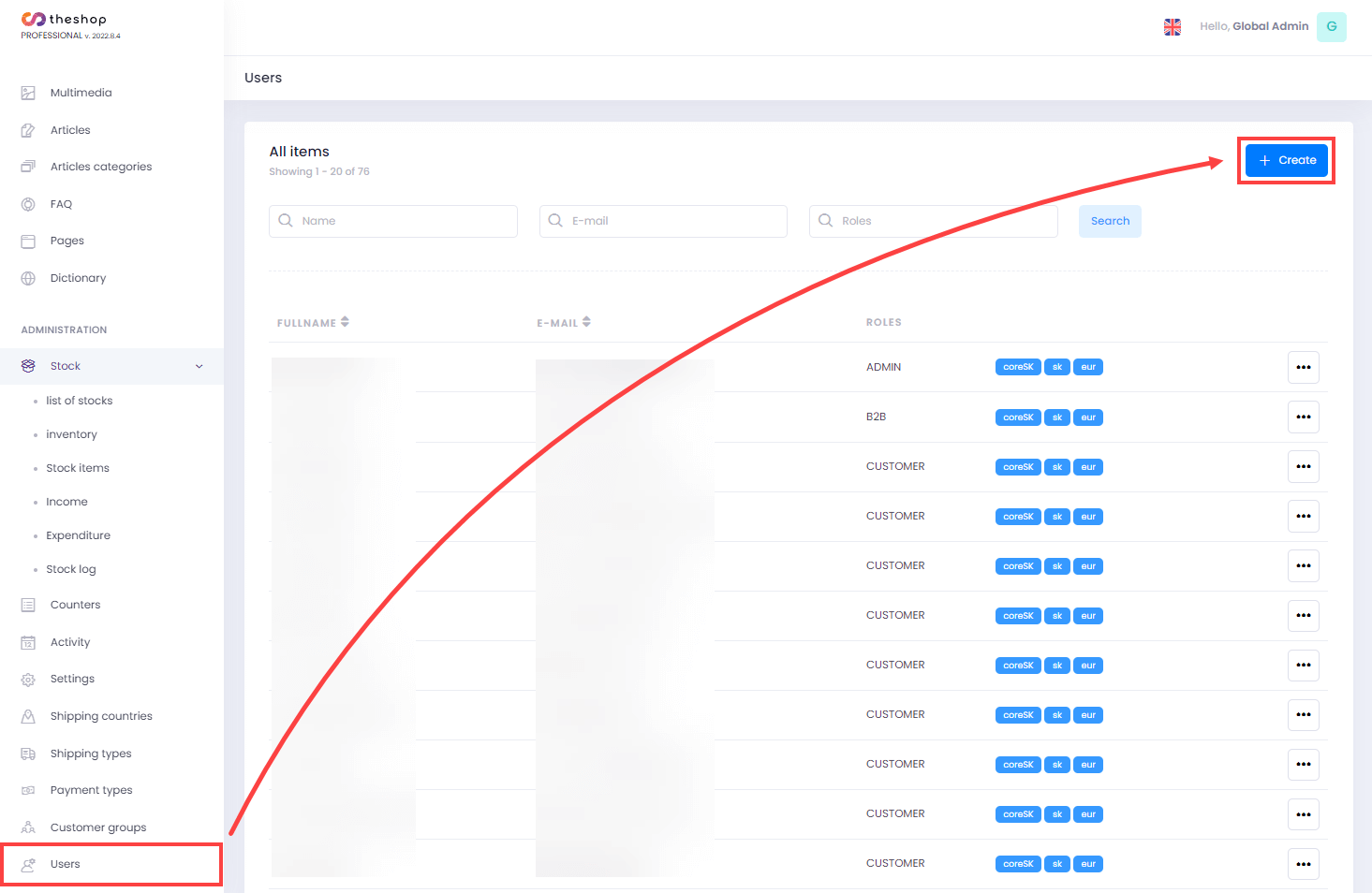Open the actions menu for B2B row
Image resolution: width=1372 pixels, height=893 pixels.
[1304, 417]
